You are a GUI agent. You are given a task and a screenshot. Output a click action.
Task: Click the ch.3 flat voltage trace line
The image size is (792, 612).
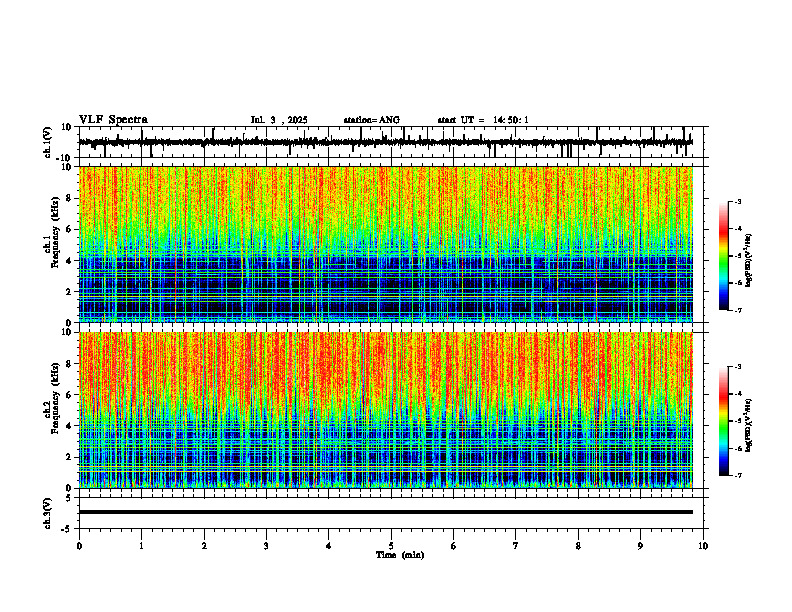coord(385,512)
